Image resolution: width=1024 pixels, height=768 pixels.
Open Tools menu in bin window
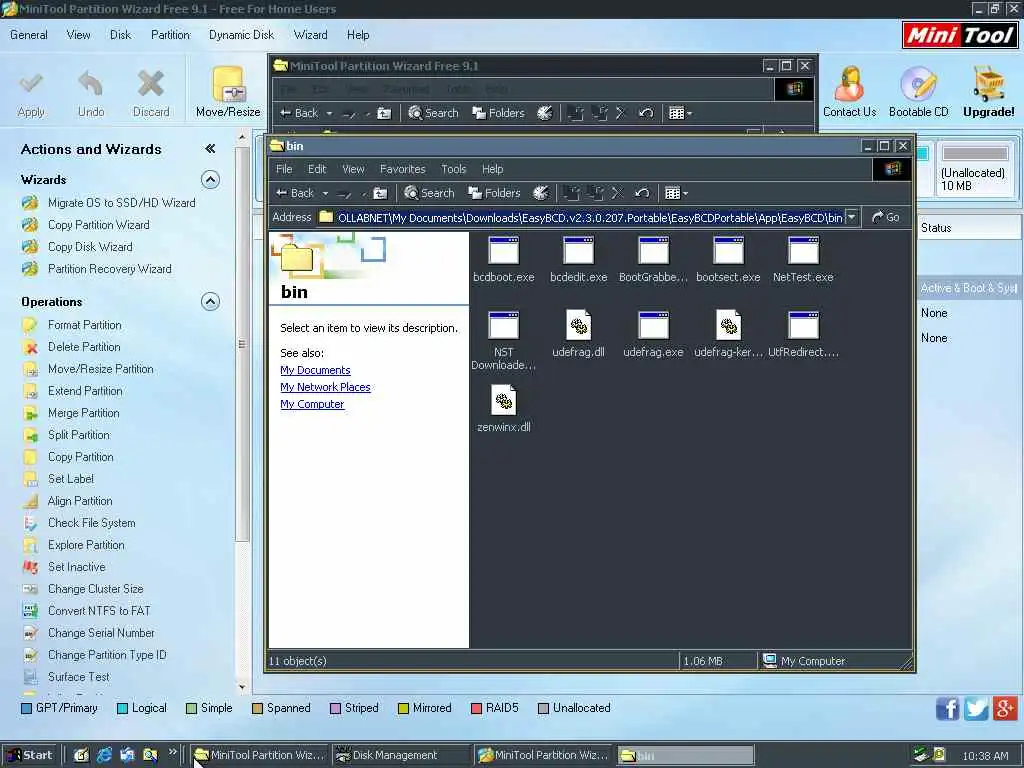tap(453, 169)
